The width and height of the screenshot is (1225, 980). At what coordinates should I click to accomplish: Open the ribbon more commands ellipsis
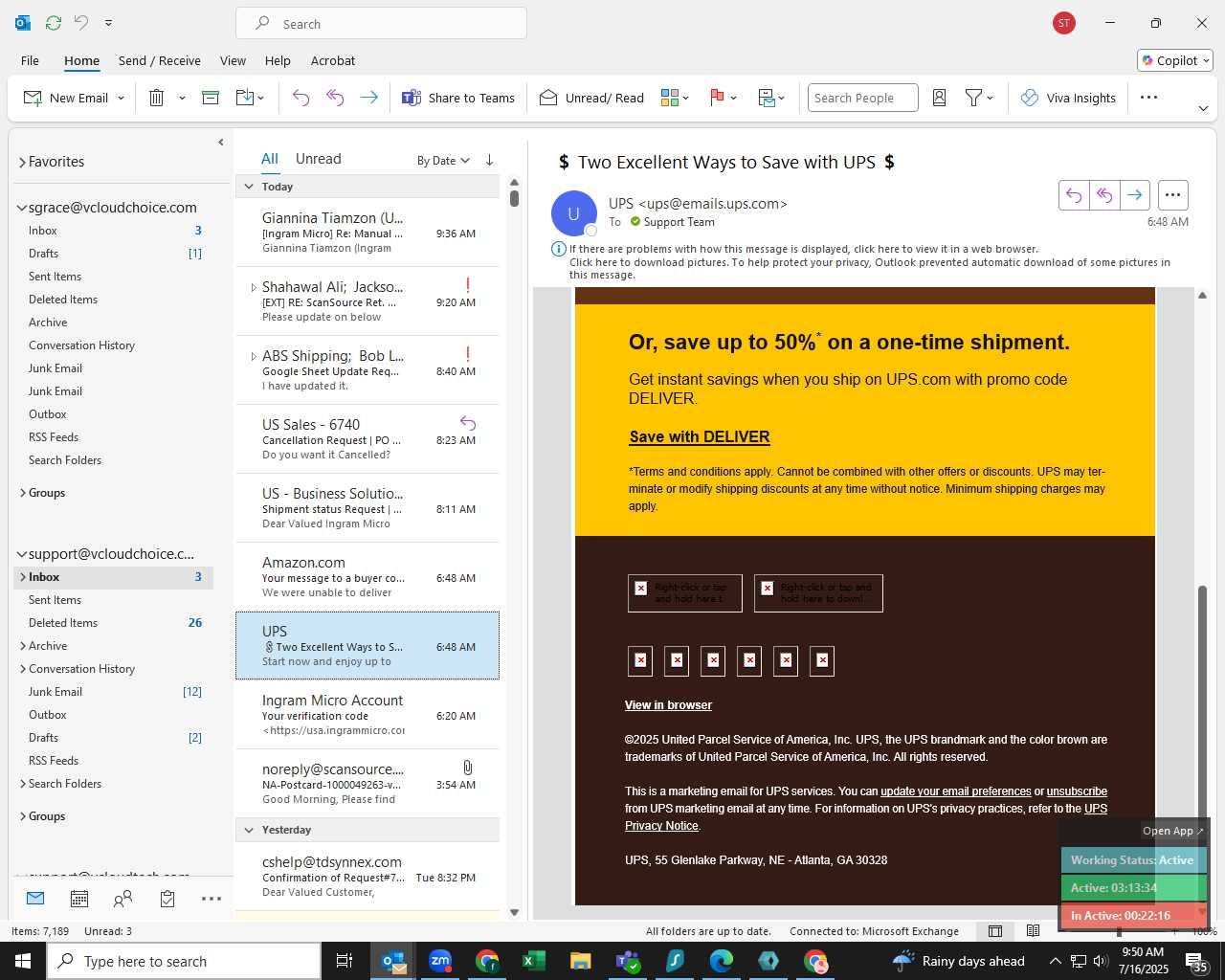pos(1149,97)
